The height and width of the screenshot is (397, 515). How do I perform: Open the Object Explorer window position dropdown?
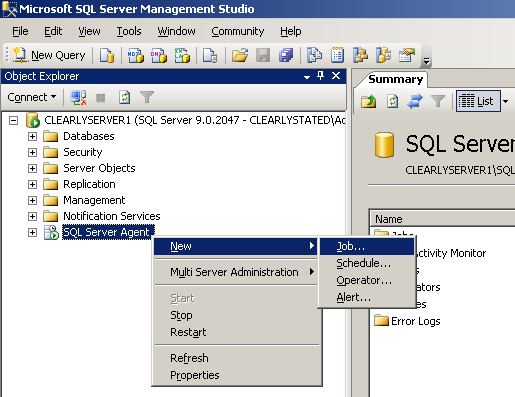307,77
